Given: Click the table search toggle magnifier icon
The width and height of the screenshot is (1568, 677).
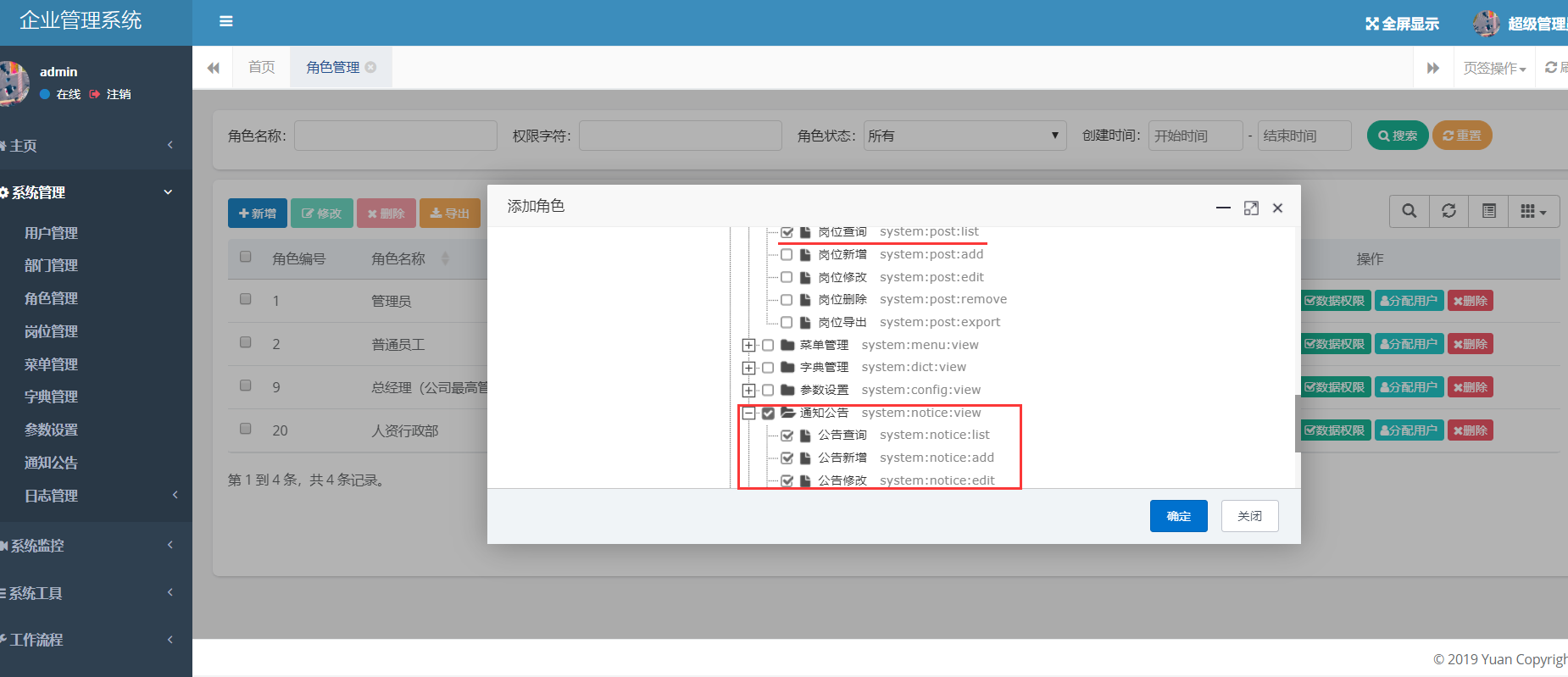Looking at the screenshot, I should [x=1410, y=211].
